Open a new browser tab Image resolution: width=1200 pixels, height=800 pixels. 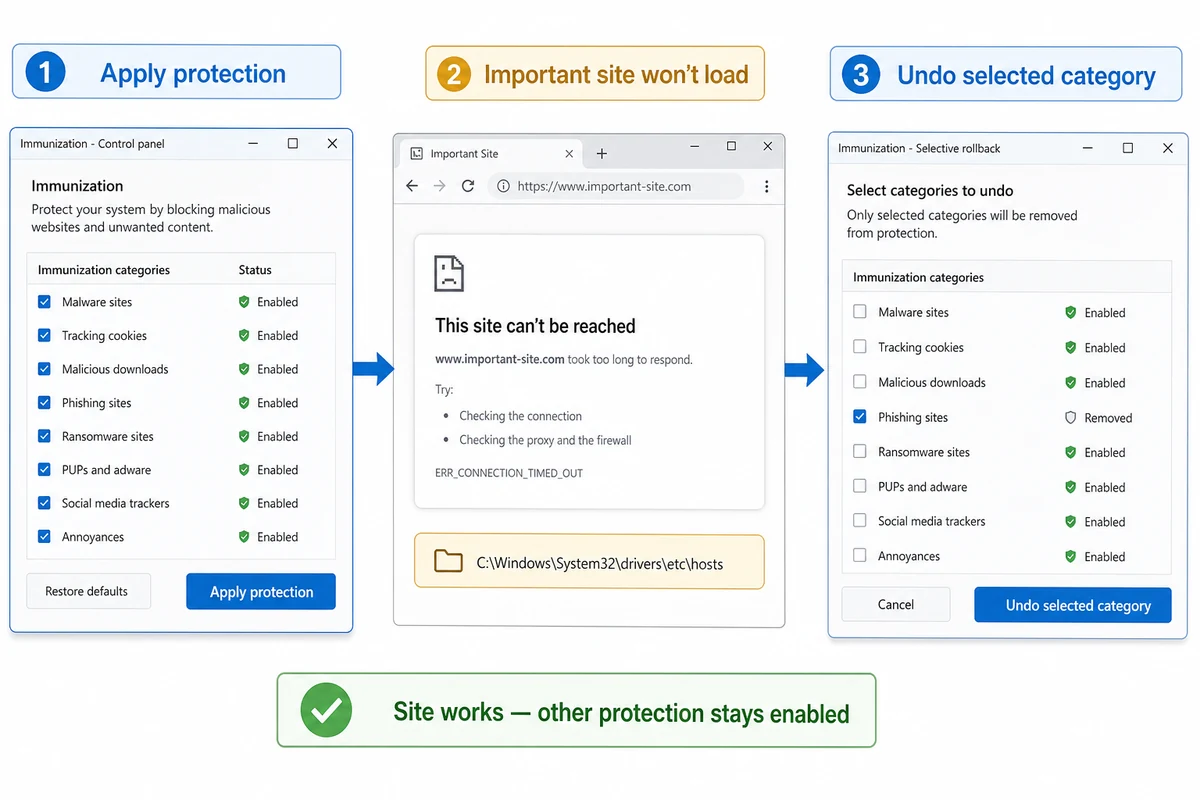pyautogui.click(x=602, y=154)
